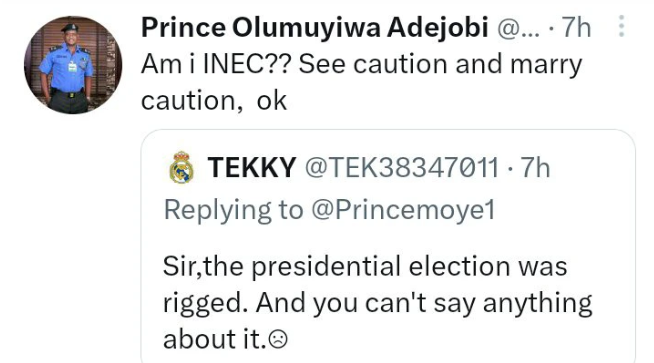
Task: Tap the frowning face emoji
Action: (x=278, y=339)
